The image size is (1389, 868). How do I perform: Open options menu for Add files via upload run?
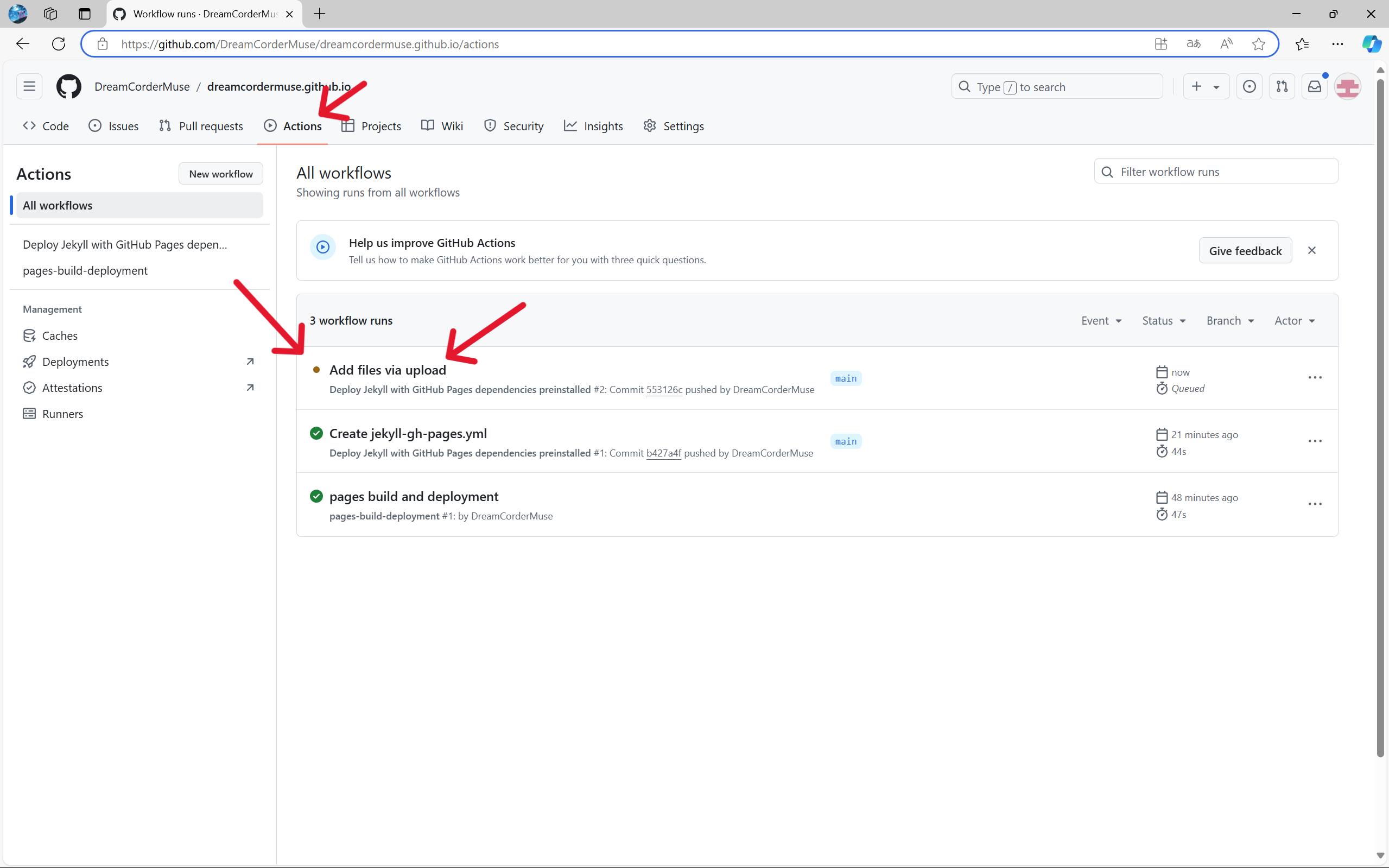pyautogui.click(x=1315, y=378)
